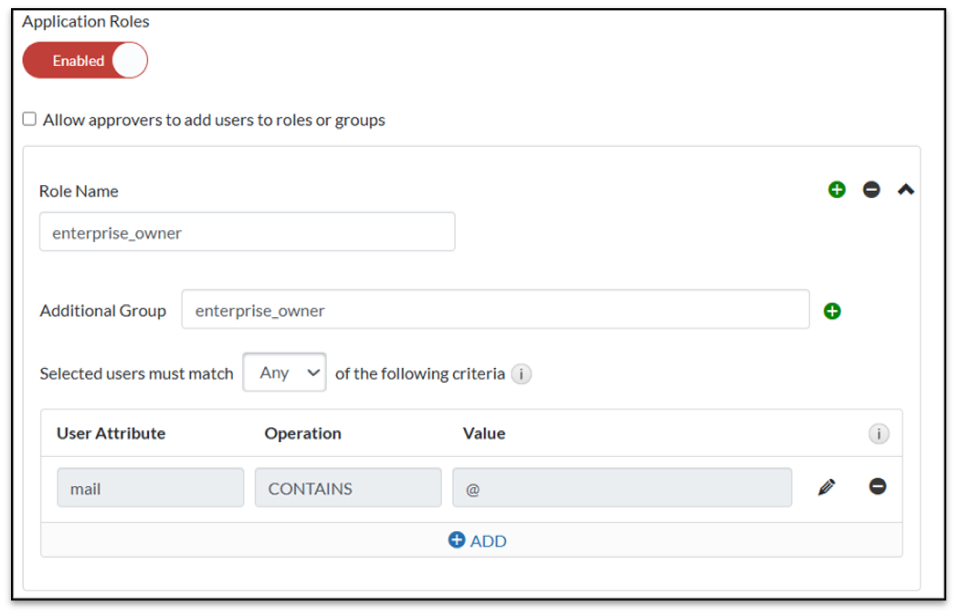
Task: Click the Additional Group text field
Action: click(495, 310)
